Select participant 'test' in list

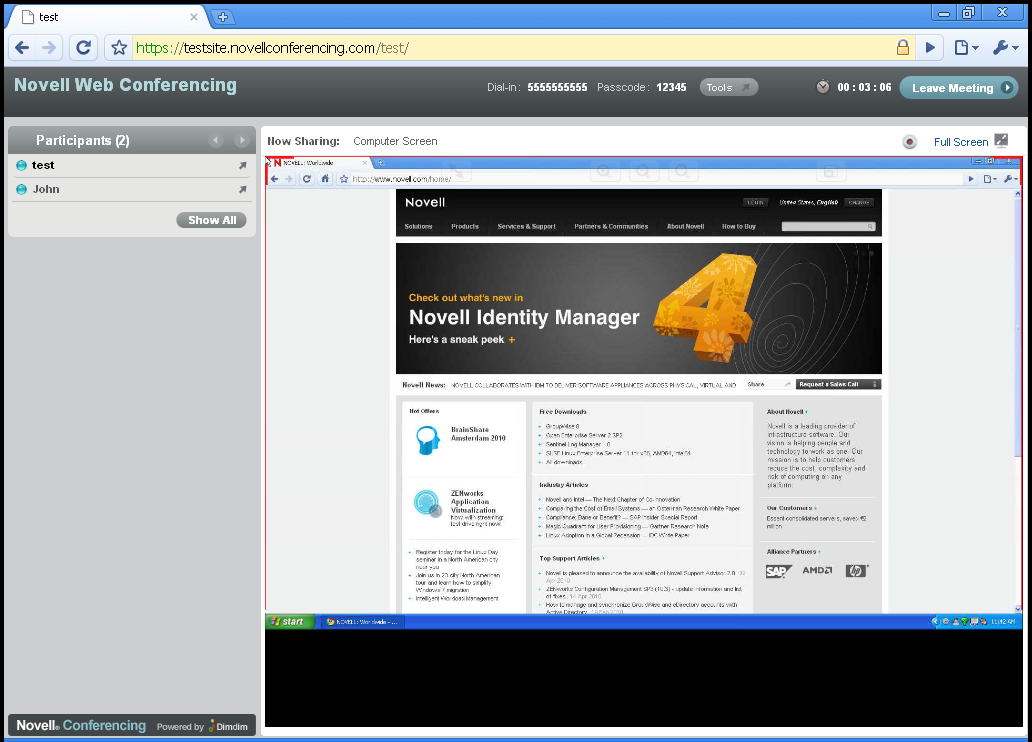tap(132, 165)
